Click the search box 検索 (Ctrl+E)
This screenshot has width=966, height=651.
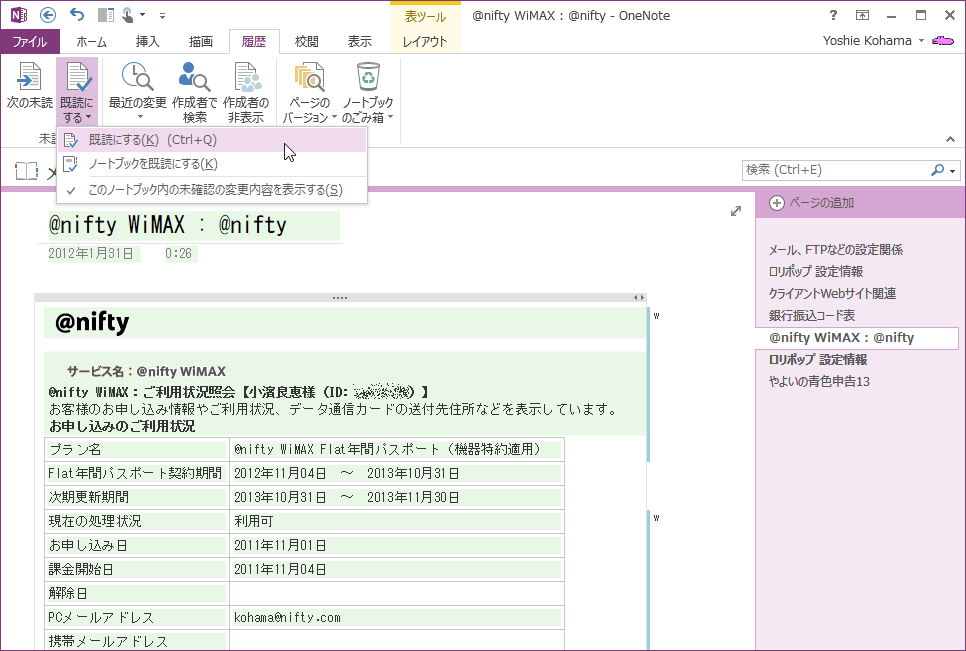click(835, 170)
